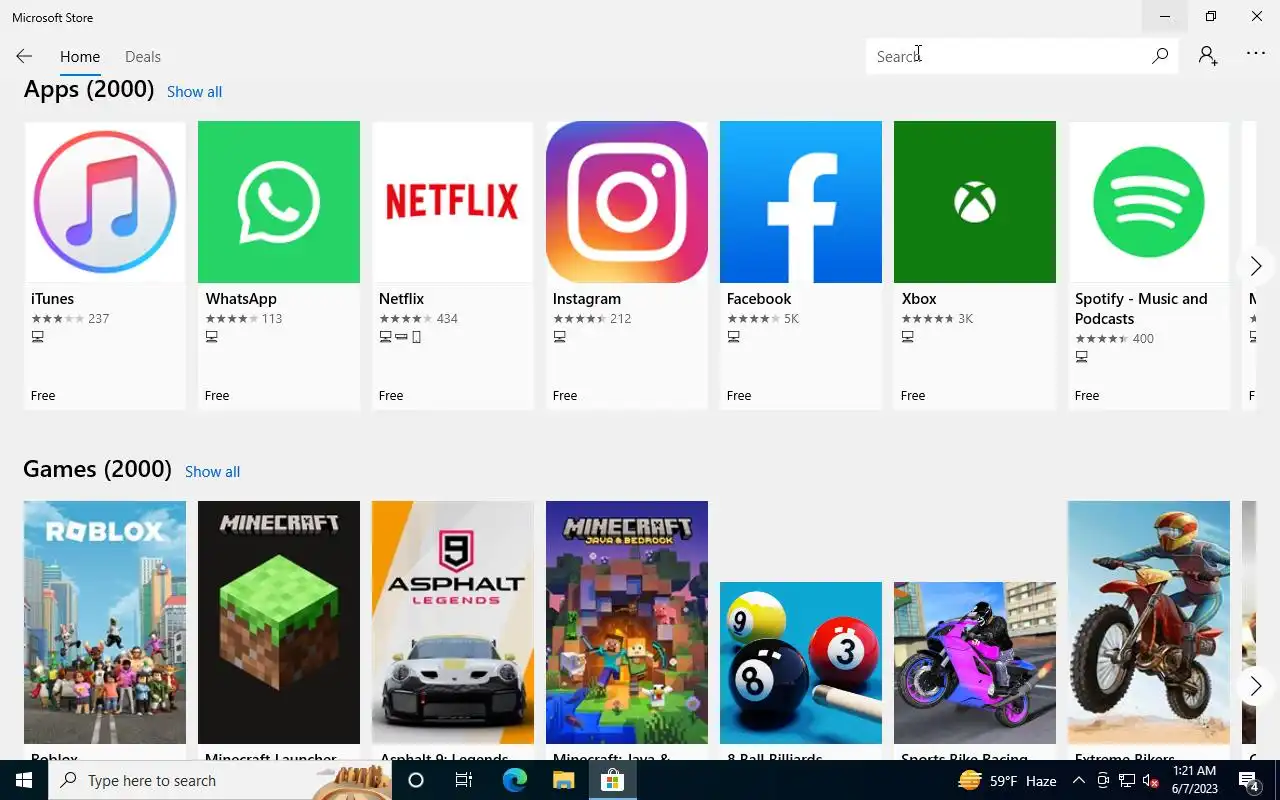This screenshot has height=800, width=1280.
Task: Open Task View on the taskbar
Action: click(464, 780)
